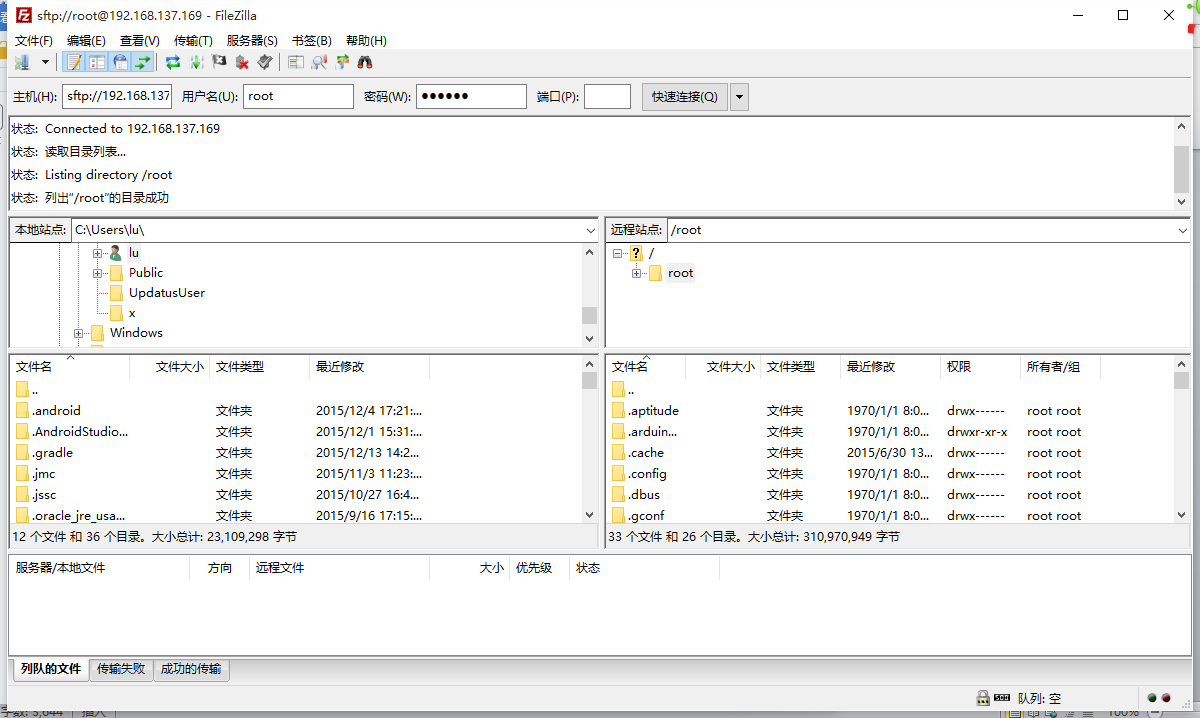This screenshot has height=718, width=1200.
Task: Select the .android local folder icon
Action: 23,411
